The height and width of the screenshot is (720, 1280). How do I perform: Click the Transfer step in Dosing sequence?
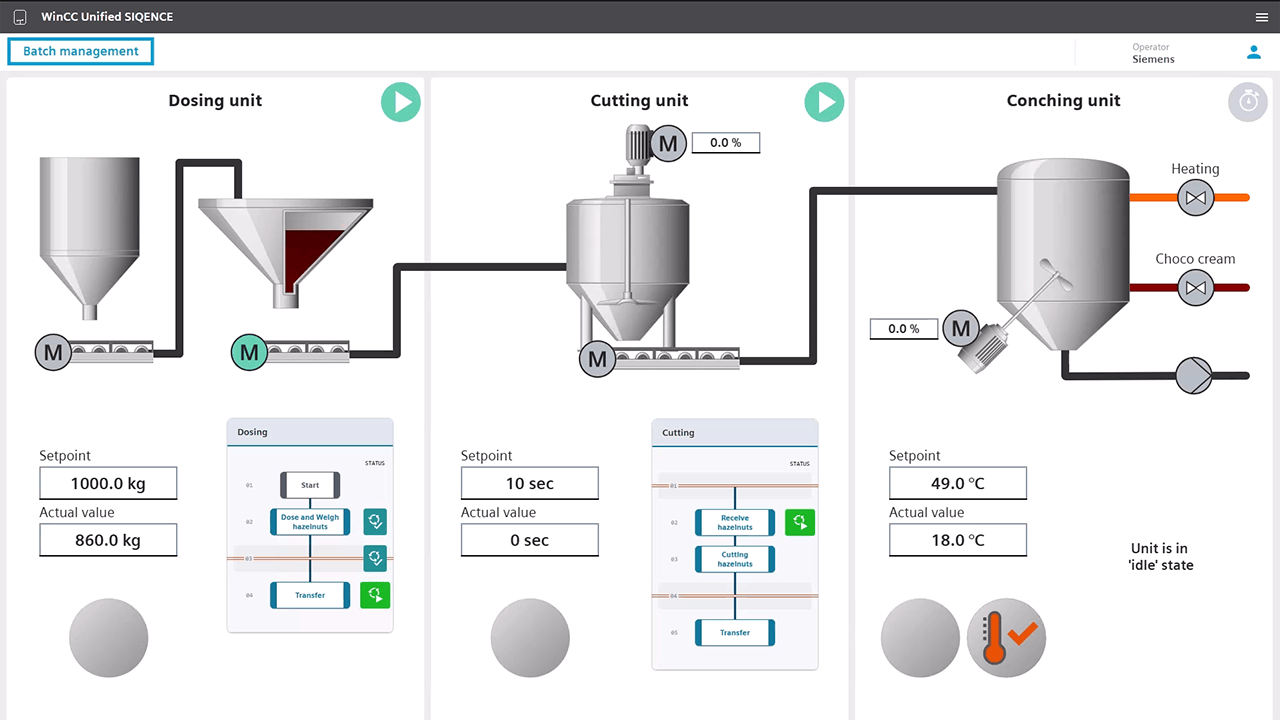coord(310,595)
